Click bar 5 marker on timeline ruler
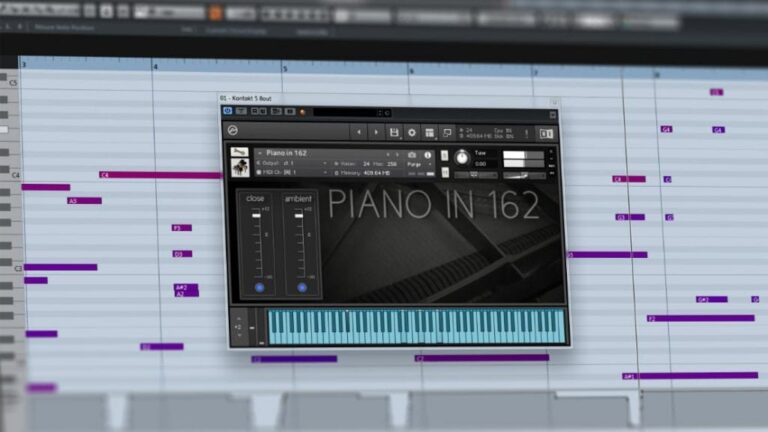Screen dimensions: 768x432 284,69
